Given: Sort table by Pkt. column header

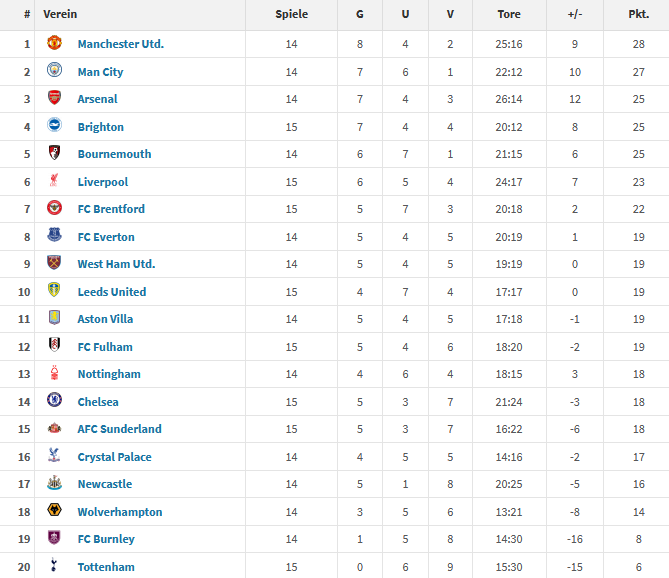Looking at the screenshot, I should point(638,15).
